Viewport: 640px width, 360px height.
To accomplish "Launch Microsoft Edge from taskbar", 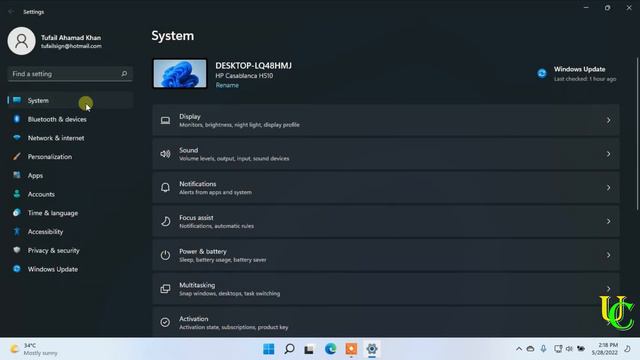I will coord(330,349).
